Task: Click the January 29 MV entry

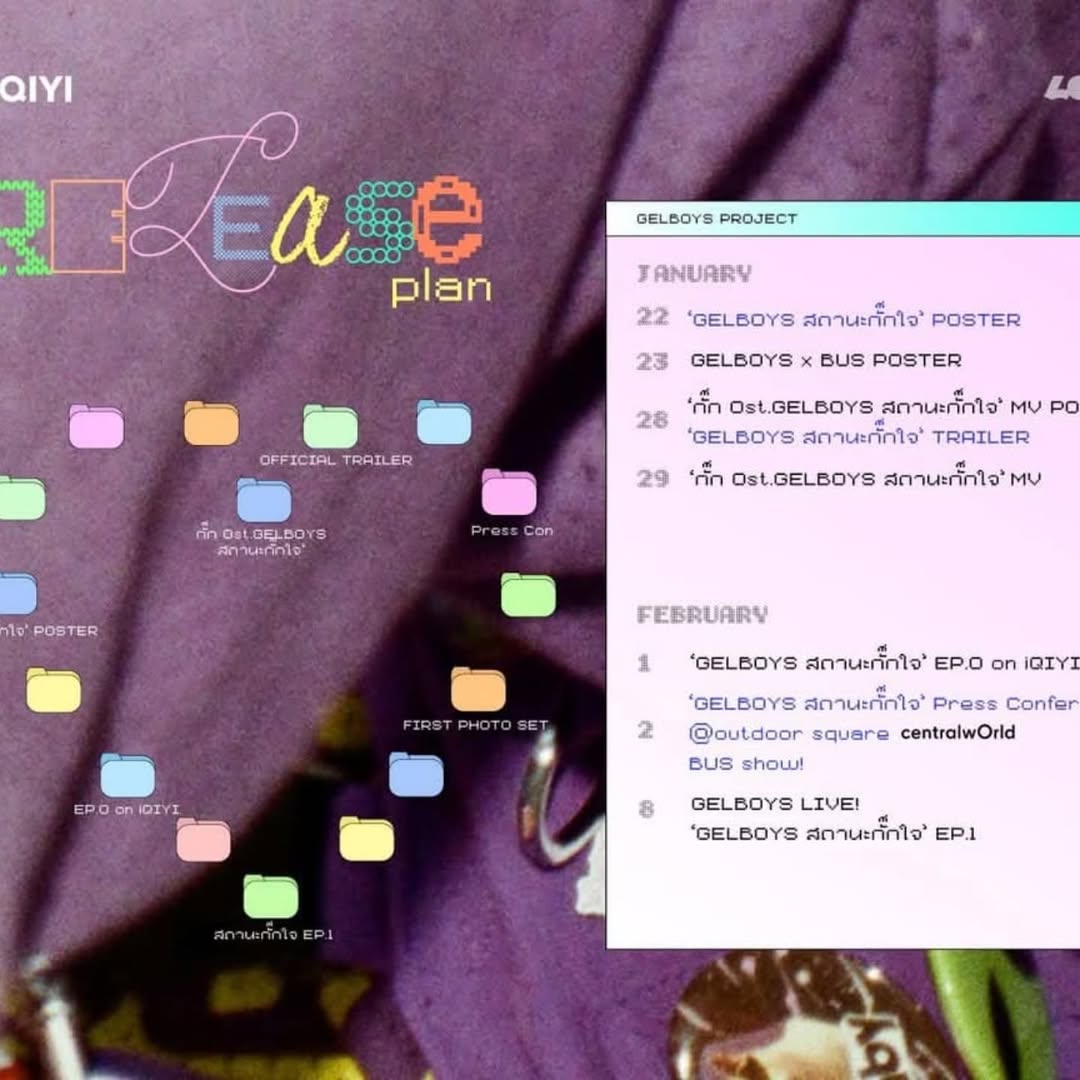Action: [865, 479]
